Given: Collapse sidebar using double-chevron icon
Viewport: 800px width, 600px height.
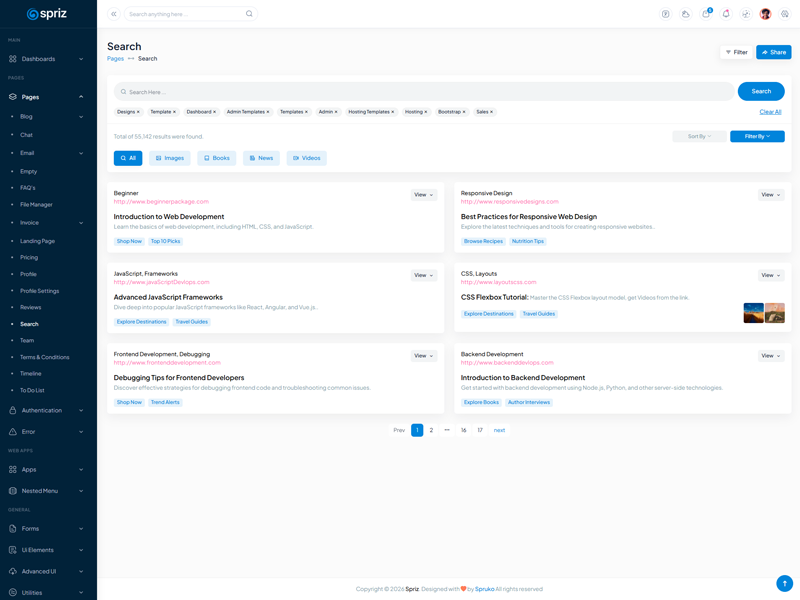Looking at the screenshot, I should (x=114, y=14).
